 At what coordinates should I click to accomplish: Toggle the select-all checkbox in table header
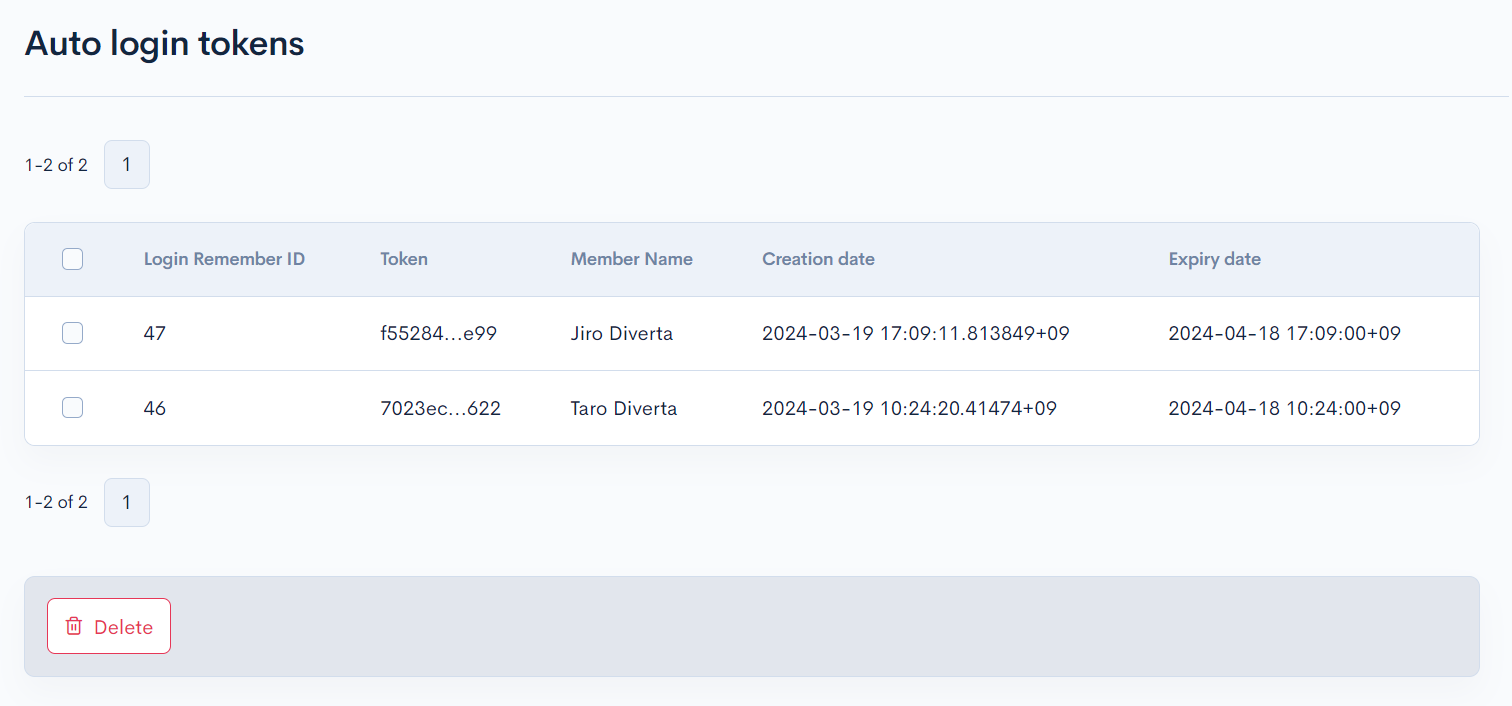[x=72, y=259]
